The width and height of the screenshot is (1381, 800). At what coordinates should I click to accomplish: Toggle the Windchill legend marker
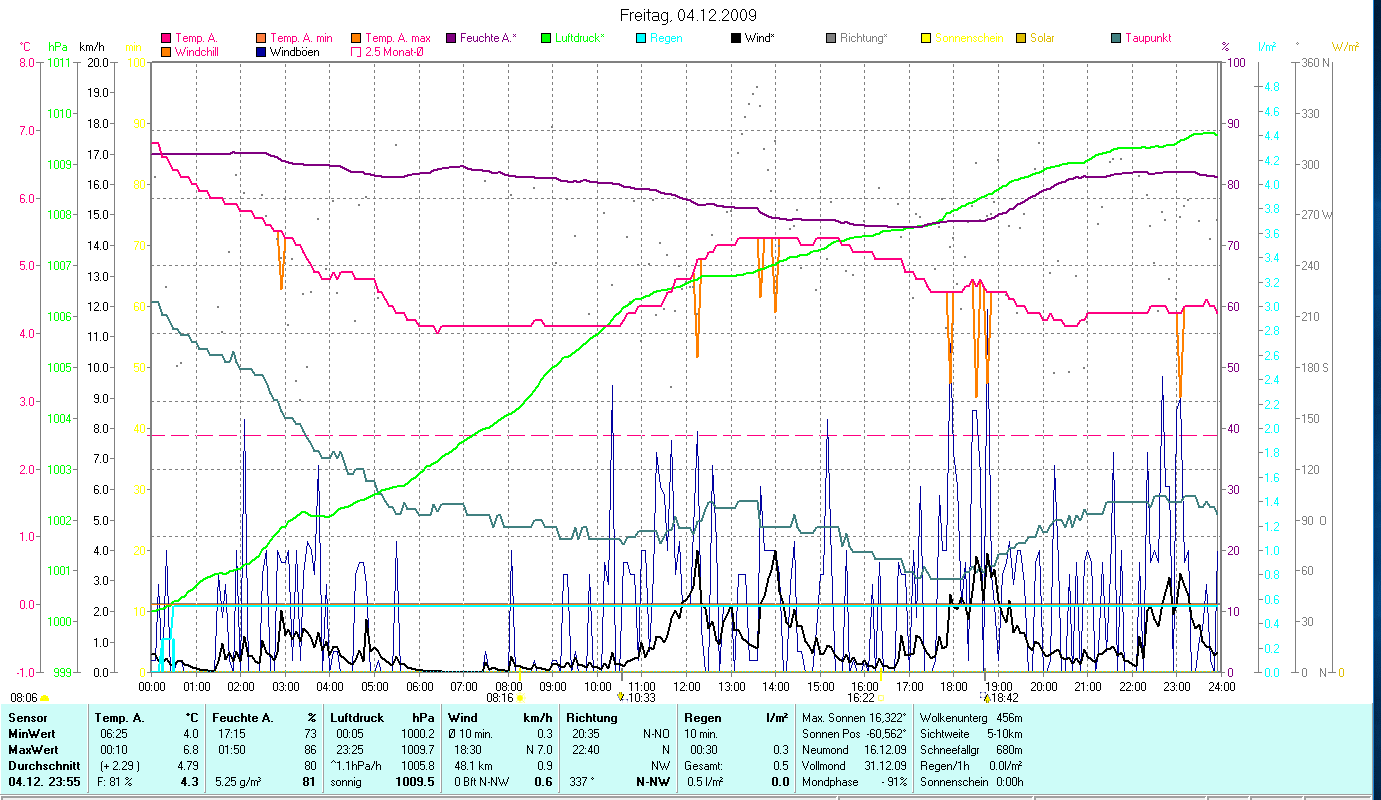click(166, 52)
